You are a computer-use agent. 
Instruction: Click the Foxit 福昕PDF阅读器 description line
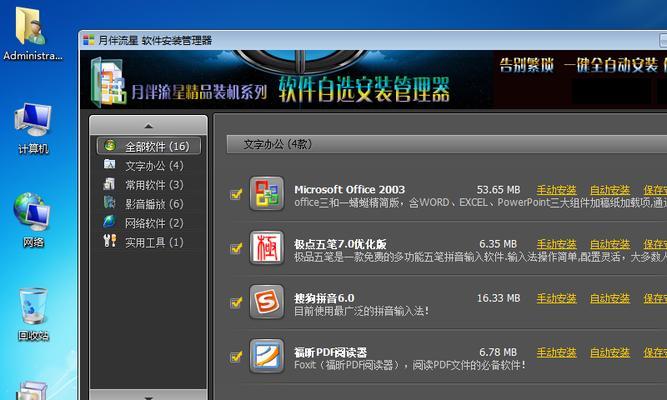pyautogui.click(x=410, y=365)
